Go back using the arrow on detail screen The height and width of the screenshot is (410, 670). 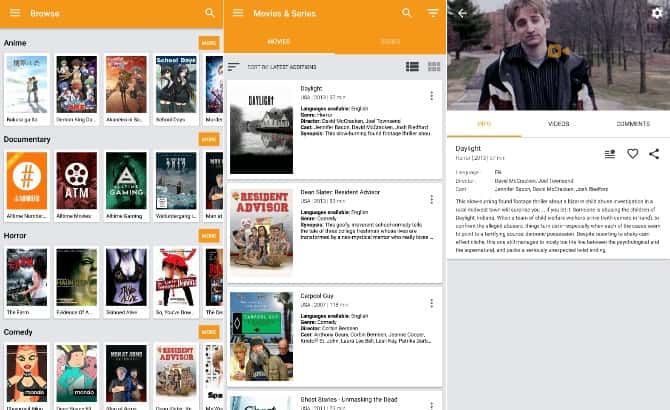click(x=462, y=13)
